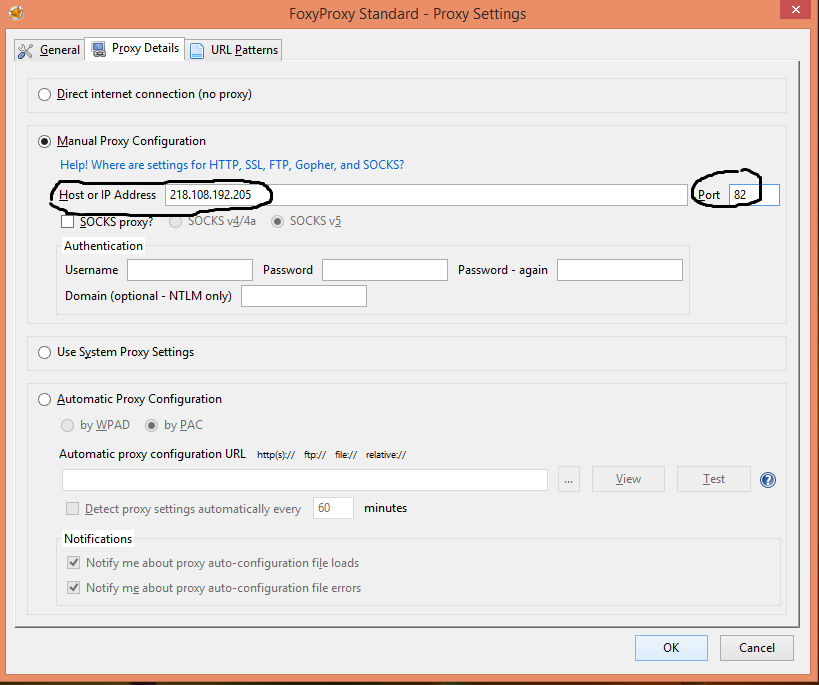
Task: Click the minutes interval field showing 60
Action: (x=333, y=508)
